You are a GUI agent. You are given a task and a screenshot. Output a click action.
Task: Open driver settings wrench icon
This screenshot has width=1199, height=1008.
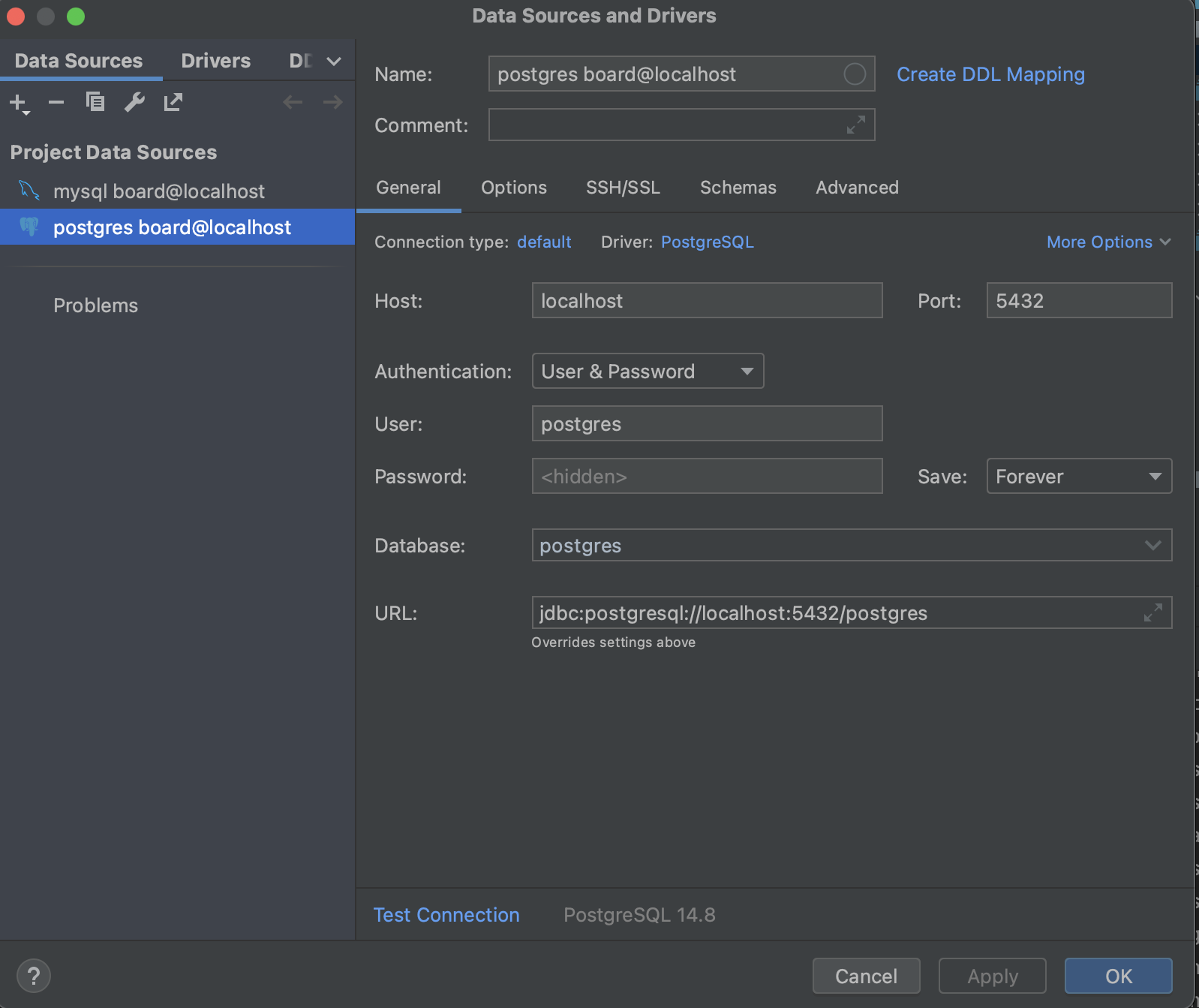click(134, 101)
